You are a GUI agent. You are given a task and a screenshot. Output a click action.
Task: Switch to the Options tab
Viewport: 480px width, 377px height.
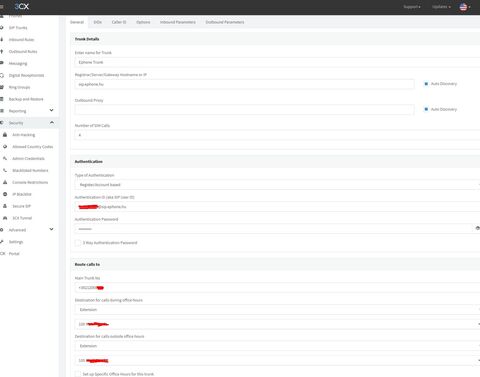pos(143,22)
